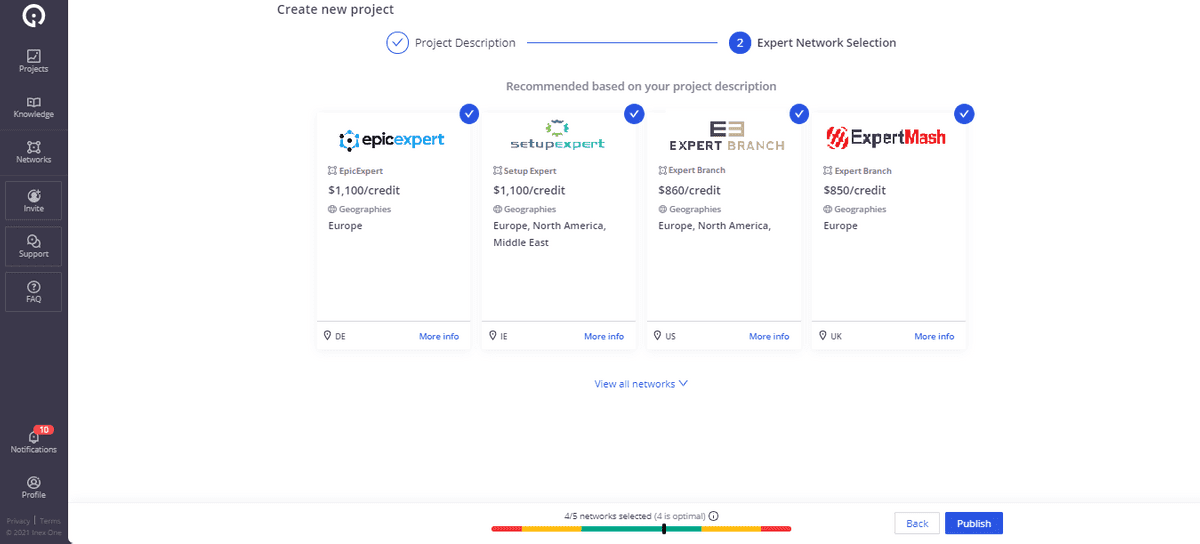Go to Project Description step

[x=465, y=43]
